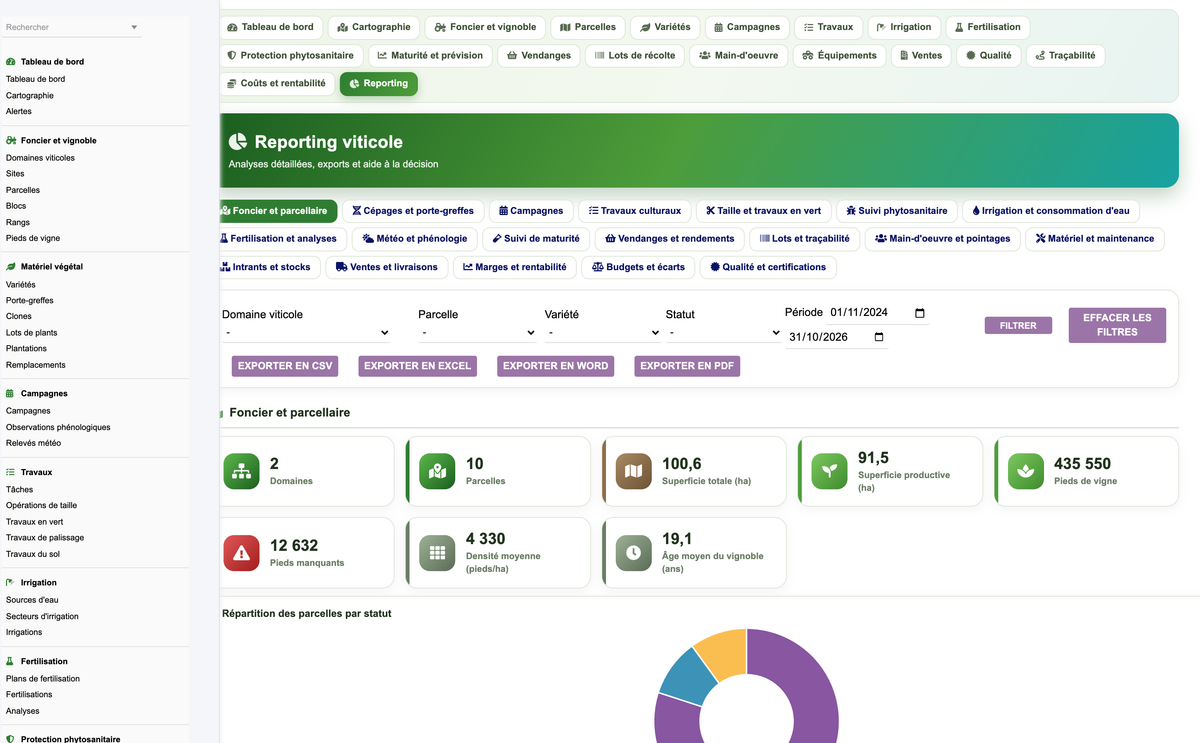Select the Suivi phytosanitaire report tab
Image resolution: width=1200 pixels, height=743 pixels.
896,211
